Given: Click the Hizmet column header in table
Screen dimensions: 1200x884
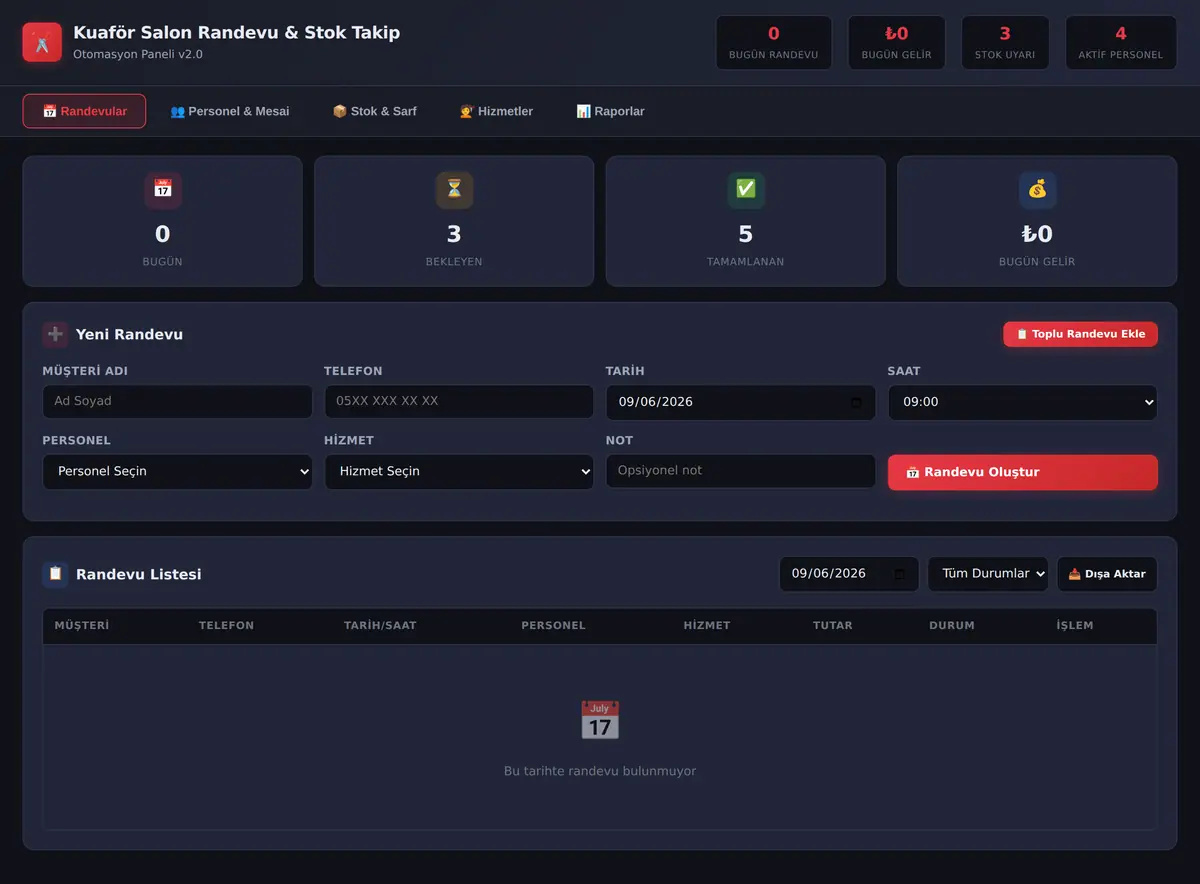Looking at the screenshot, I should [x=707, y=626].
